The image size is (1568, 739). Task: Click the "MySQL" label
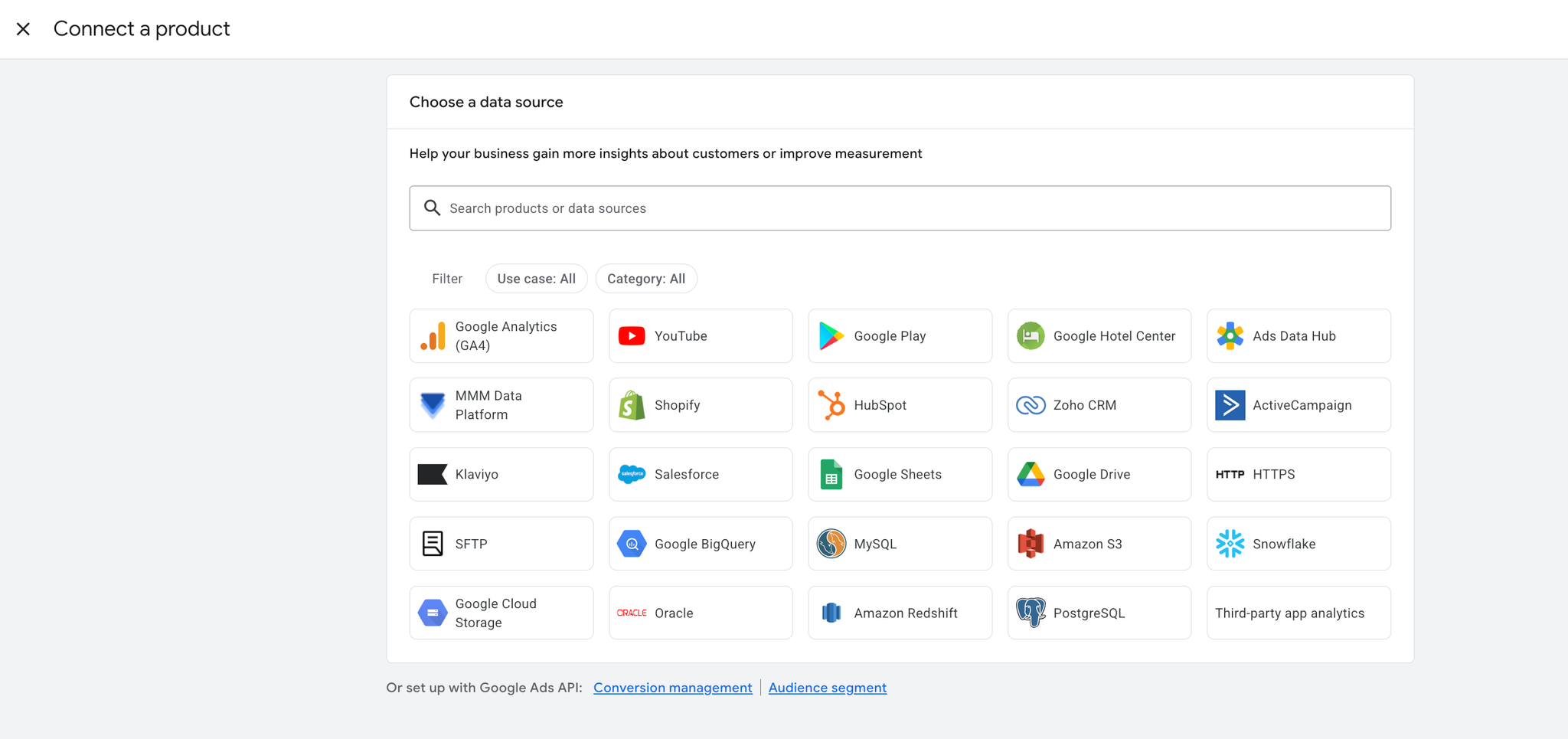875,544
